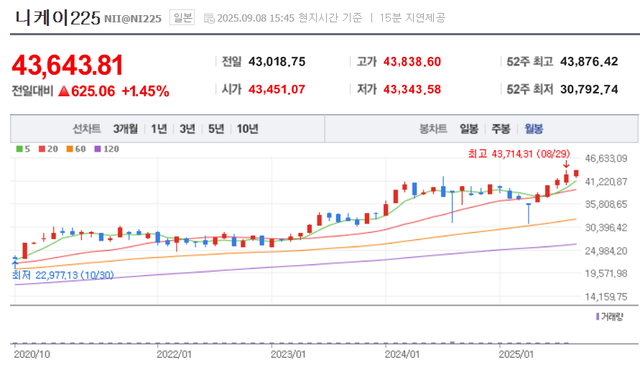This screenshot has height=370, width=640.
Task: Click the 46,633.09 y-axis label
Action: tap(606, 158)
